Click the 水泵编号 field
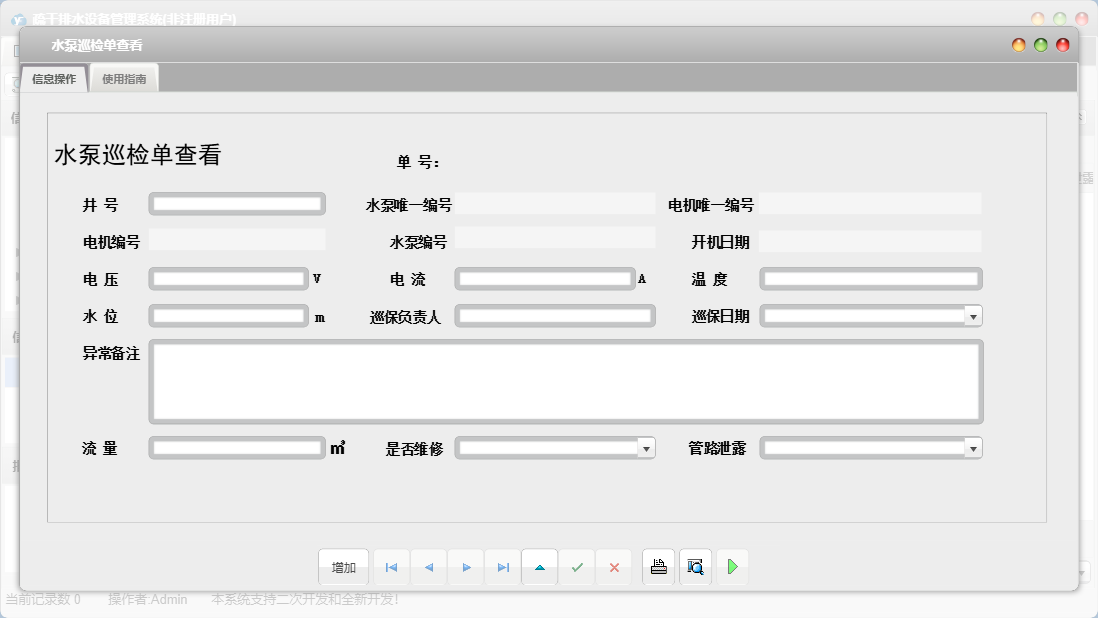This screenshot has height=618, width=1098. click(555, 238)
